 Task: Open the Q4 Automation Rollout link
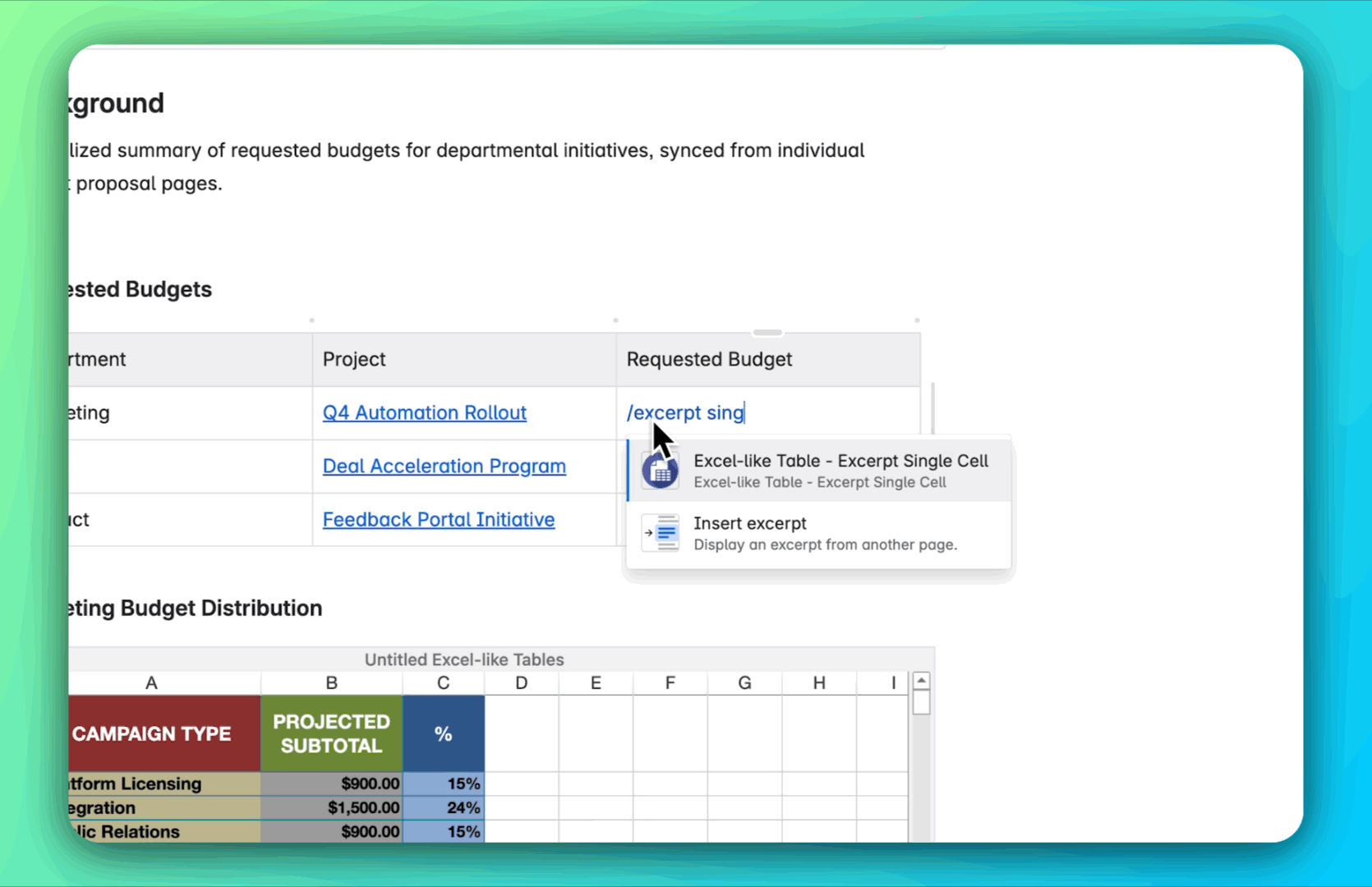424,412
